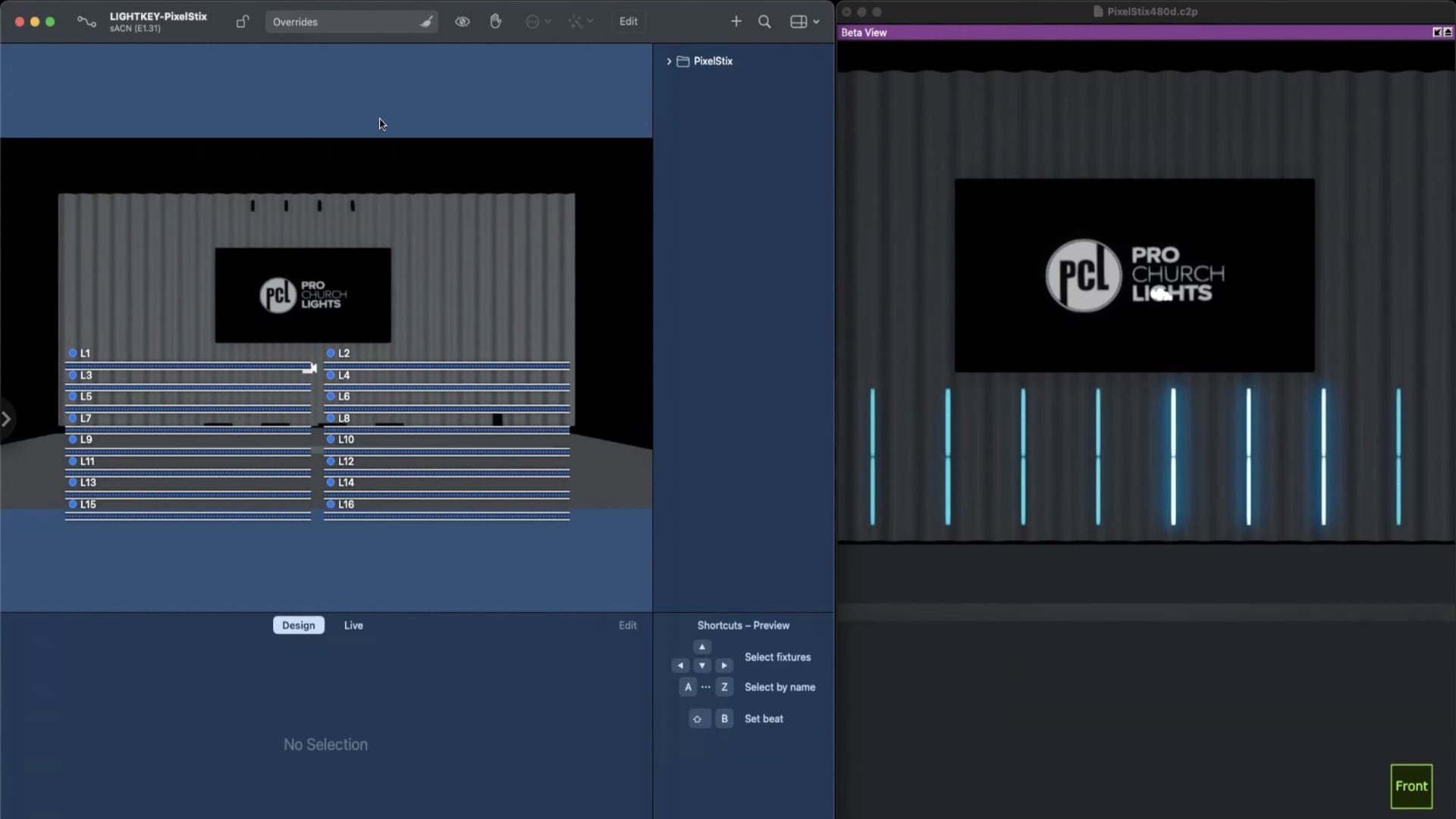Open the circle options dropdown
The image size is (1456, 819).
[538, 21]
